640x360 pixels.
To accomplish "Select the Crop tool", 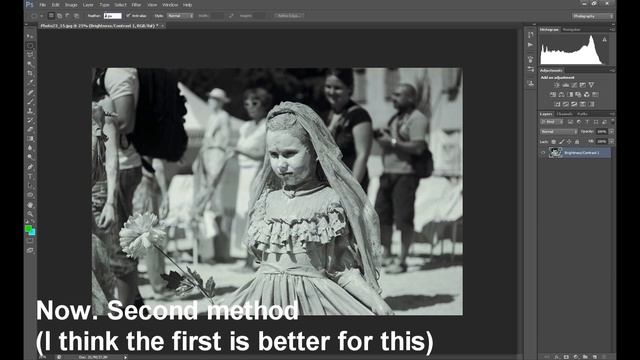I will tap(30, 73).
